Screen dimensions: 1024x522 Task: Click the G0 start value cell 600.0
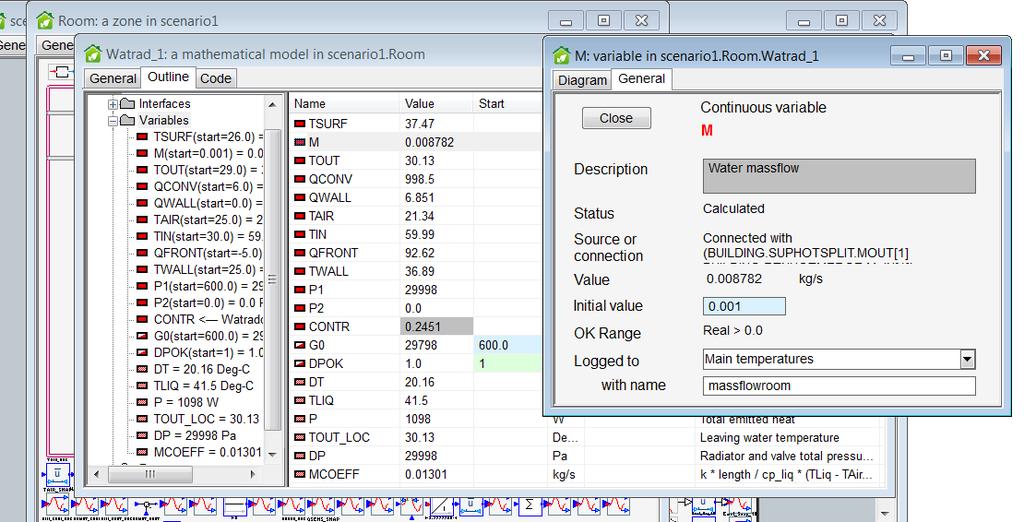coord(509,345)
